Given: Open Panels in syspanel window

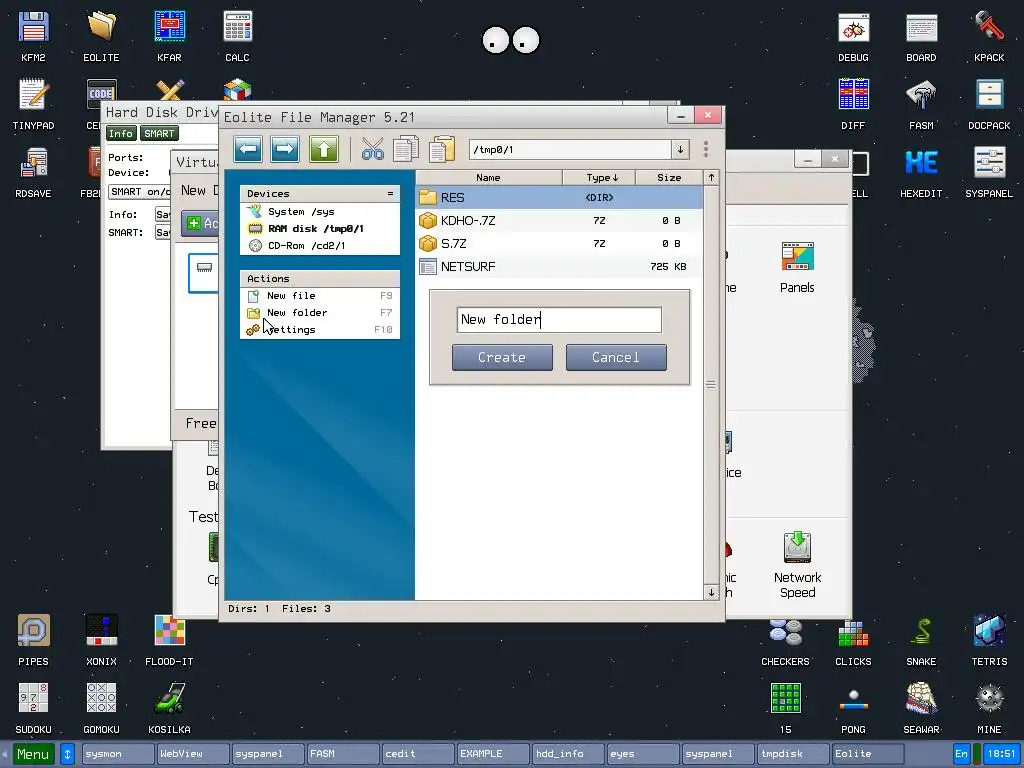Looking at the screenshot, I should tap(797, 268).
